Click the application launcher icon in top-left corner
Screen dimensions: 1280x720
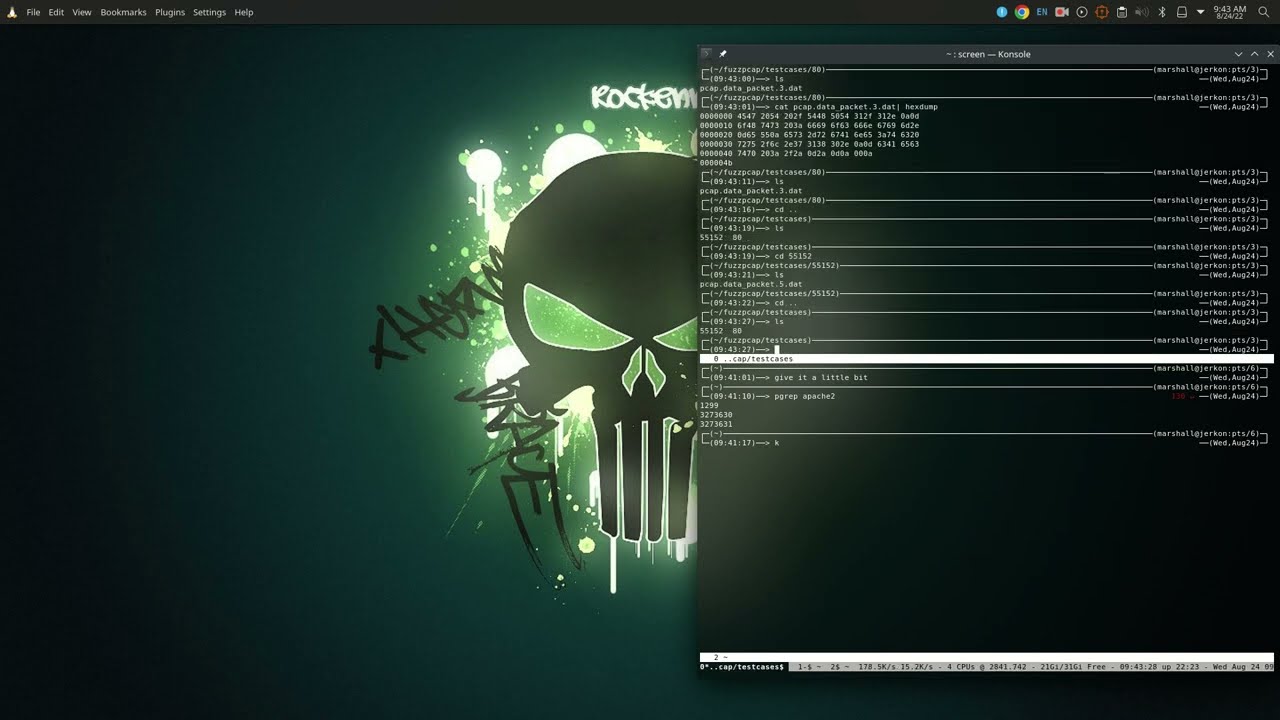[x=11, y=12]
